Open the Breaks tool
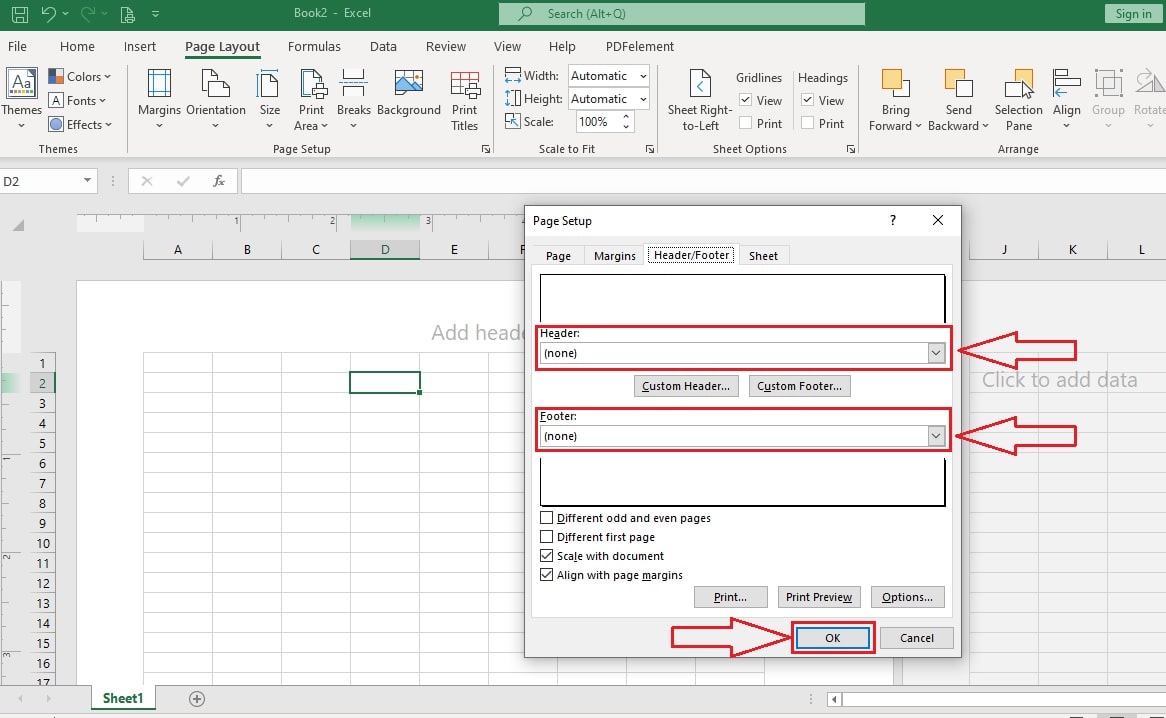This screenshot has height=718, width=1166. [x=353, y=98]
